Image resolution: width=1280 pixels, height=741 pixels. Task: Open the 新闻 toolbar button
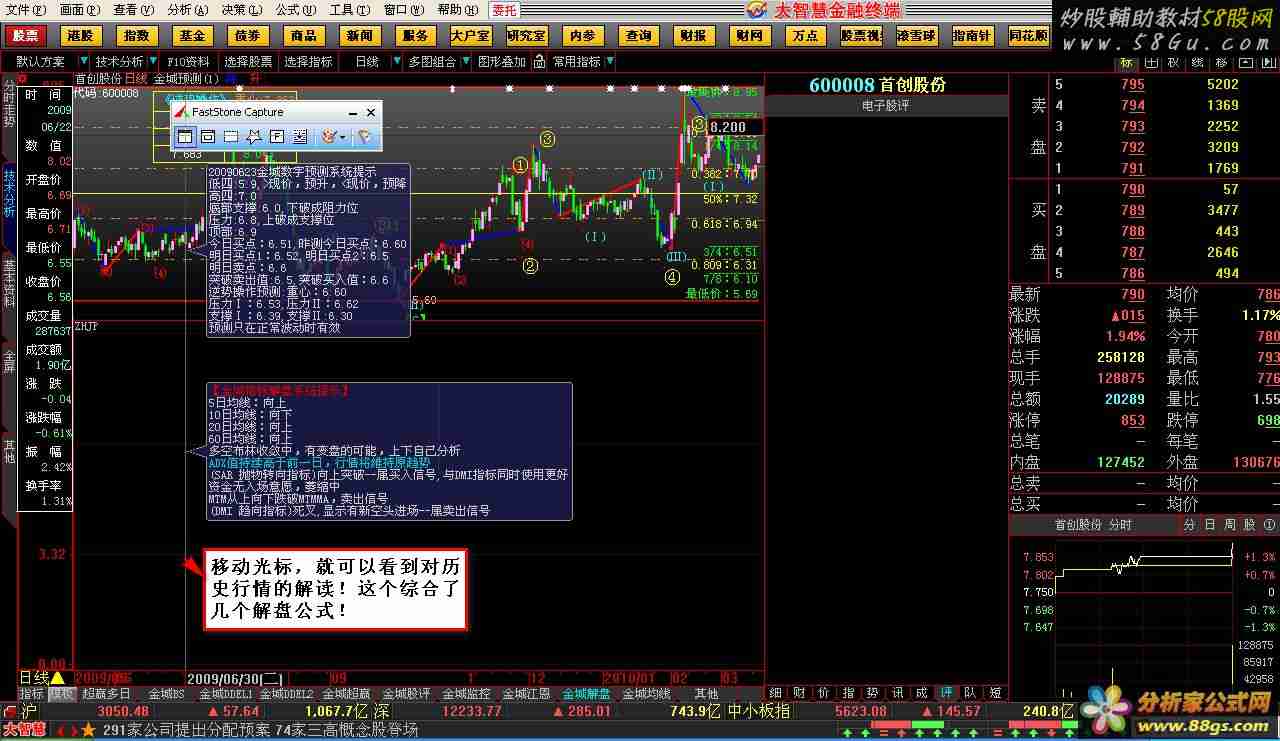359,35
